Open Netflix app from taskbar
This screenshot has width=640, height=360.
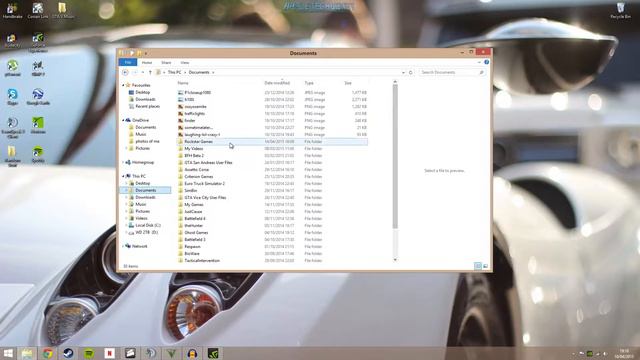pyautogui.click(x=109, y=353)
